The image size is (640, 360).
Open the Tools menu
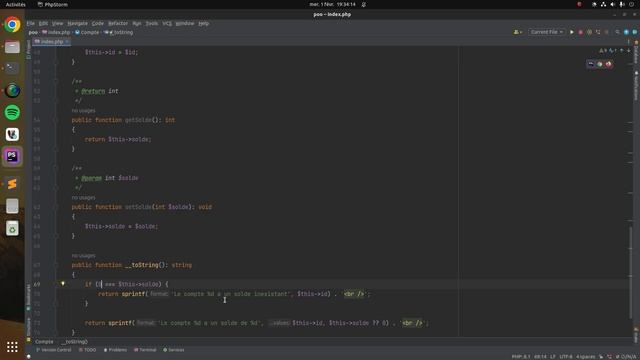[151, 23]
